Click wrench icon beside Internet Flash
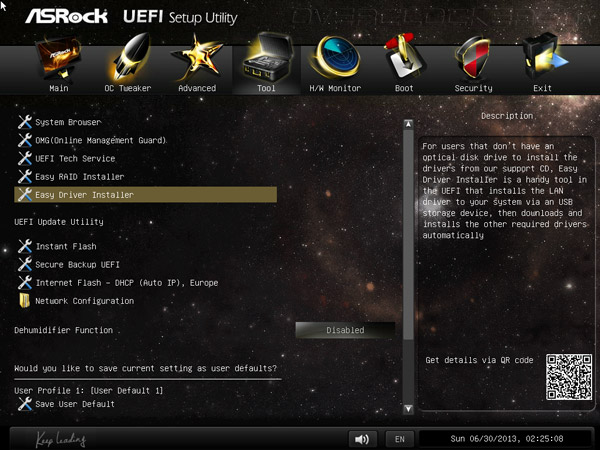This screenshot has height=450, width=600. pos(25,283)
